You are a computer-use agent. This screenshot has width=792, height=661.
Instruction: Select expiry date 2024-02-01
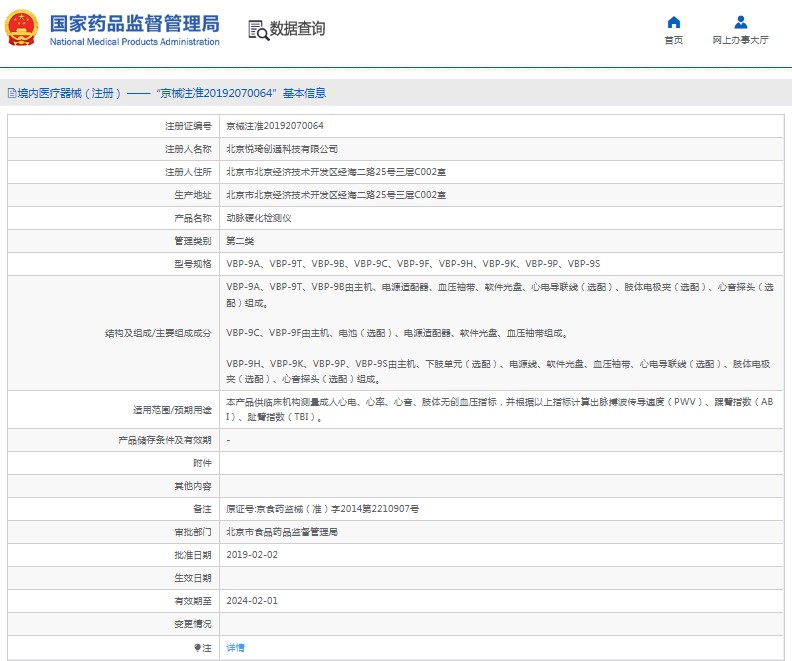[x=252, y=601]
